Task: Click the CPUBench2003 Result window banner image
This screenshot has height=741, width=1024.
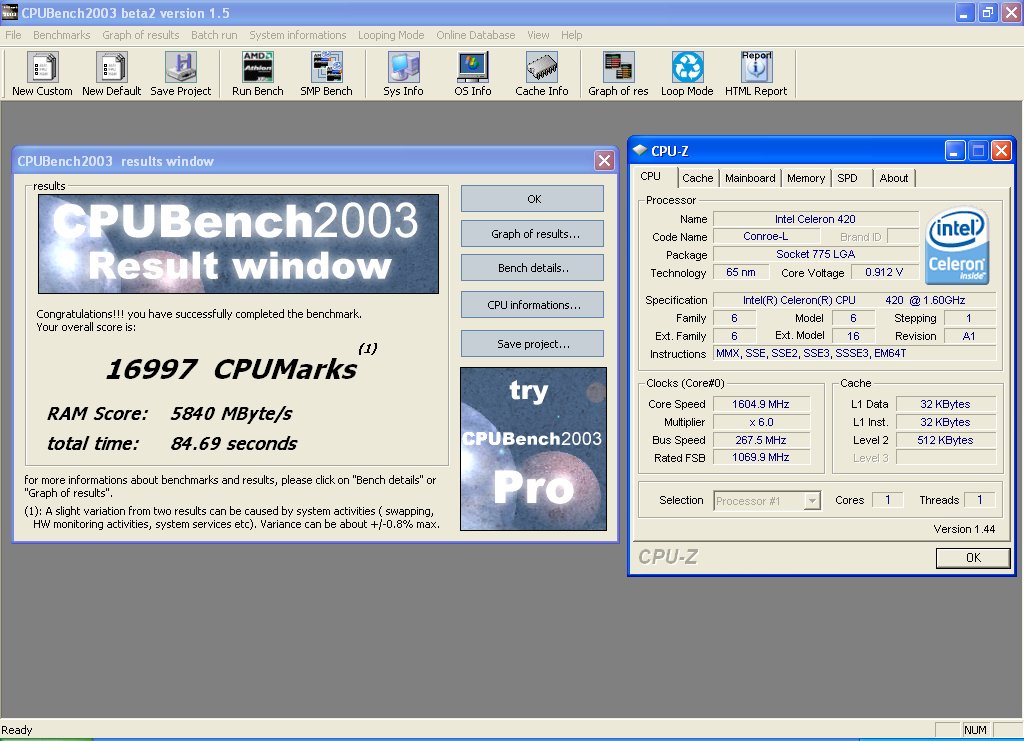Action: coord(238,244)
